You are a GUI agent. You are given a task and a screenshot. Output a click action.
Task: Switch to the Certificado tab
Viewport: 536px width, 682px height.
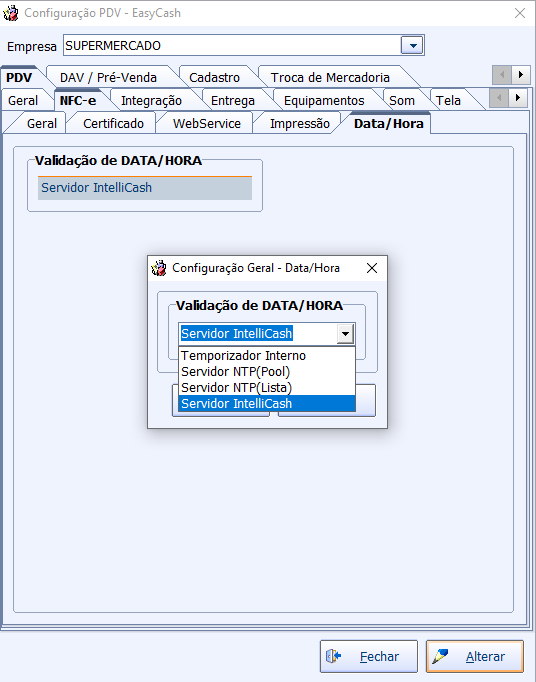(113, 124)
